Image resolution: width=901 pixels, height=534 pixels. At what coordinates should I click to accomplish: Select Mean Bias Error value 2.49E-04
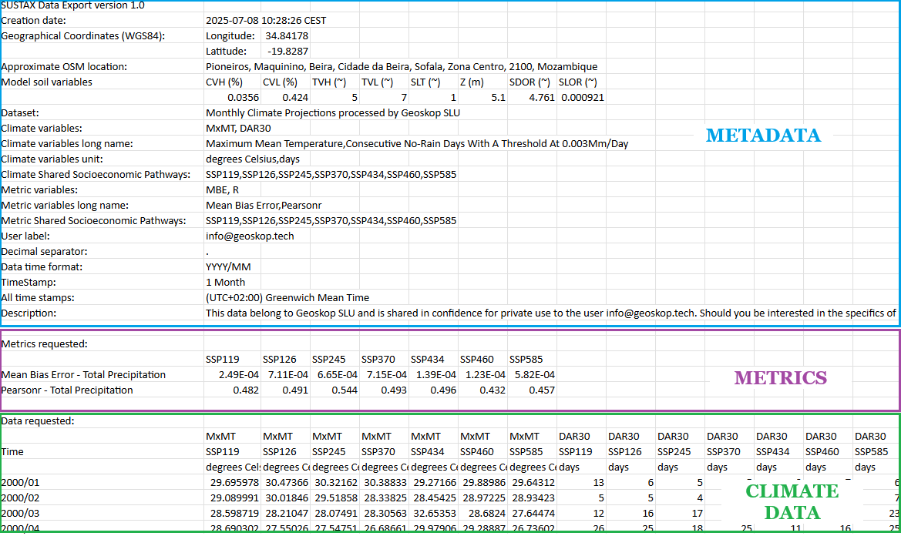232,375
